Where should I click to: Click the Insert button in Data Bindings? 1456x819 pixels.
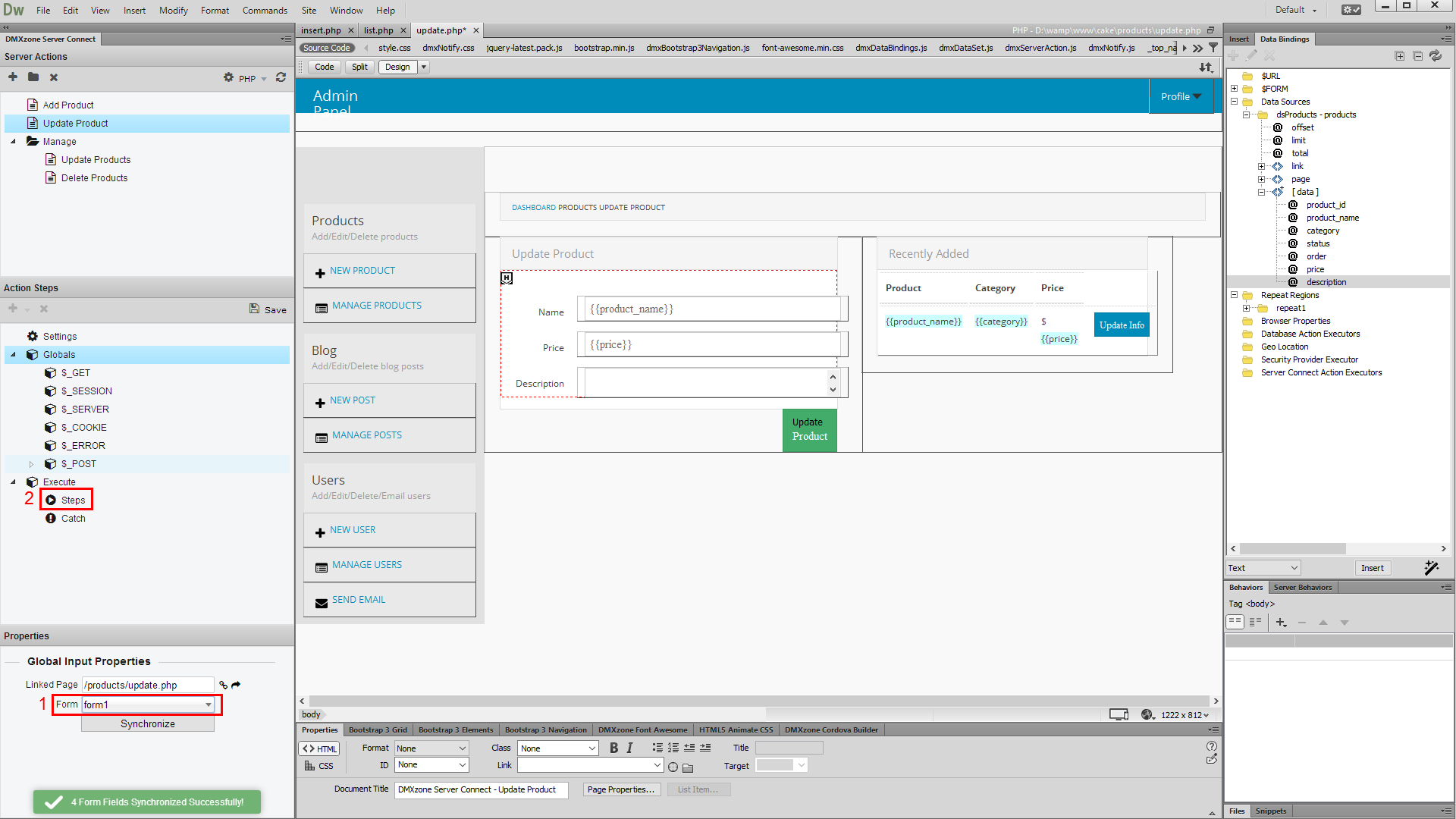(x=1372, y=568)
